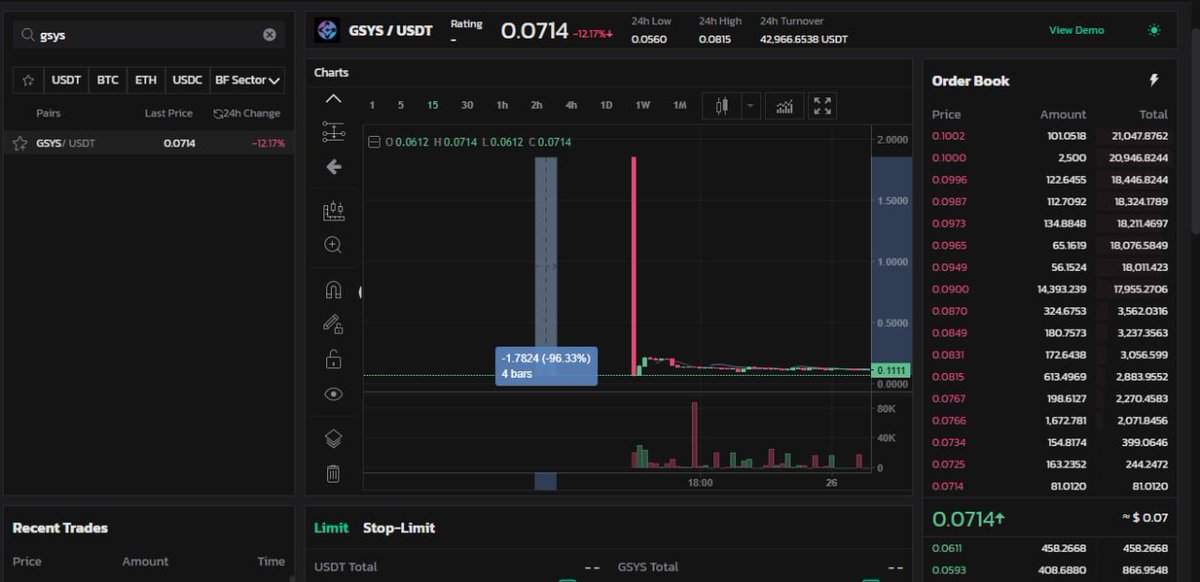Click the -1.7824 (-96.33%) measurement label
This screenshot has height=582, width=1200.
pyautogui.click(x=546, y=366)
